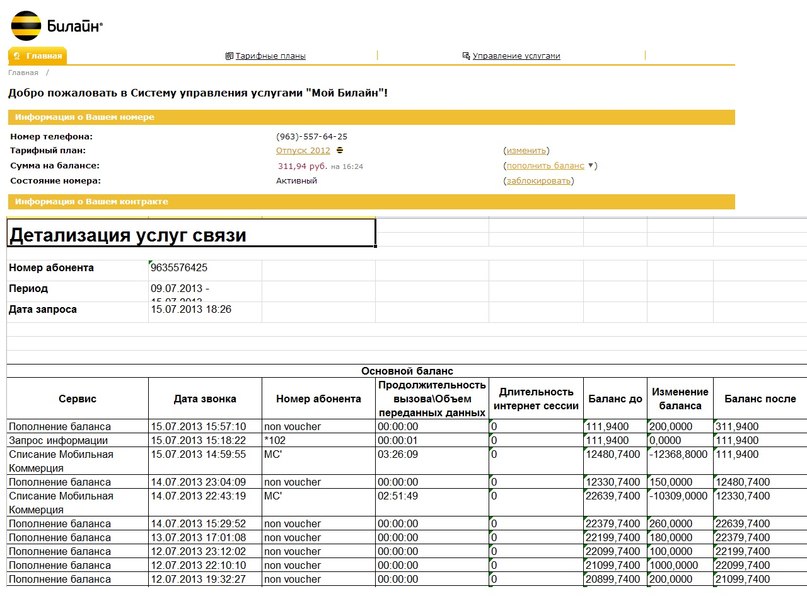Select the date cell 14.07.2013 22:43:19
The image size is (807, 601).
point(205,503)
